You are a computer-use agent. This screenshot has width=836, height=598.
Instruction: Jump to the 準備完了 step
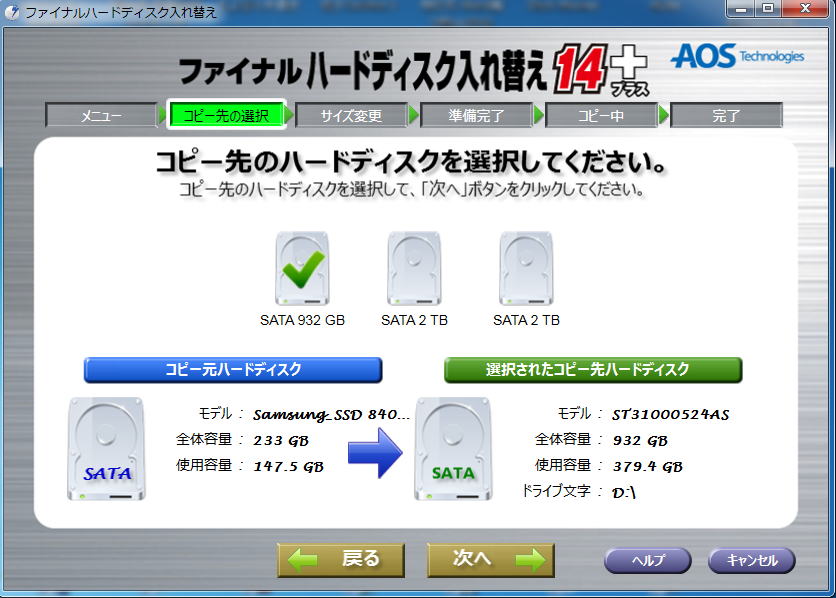[476, 116]
